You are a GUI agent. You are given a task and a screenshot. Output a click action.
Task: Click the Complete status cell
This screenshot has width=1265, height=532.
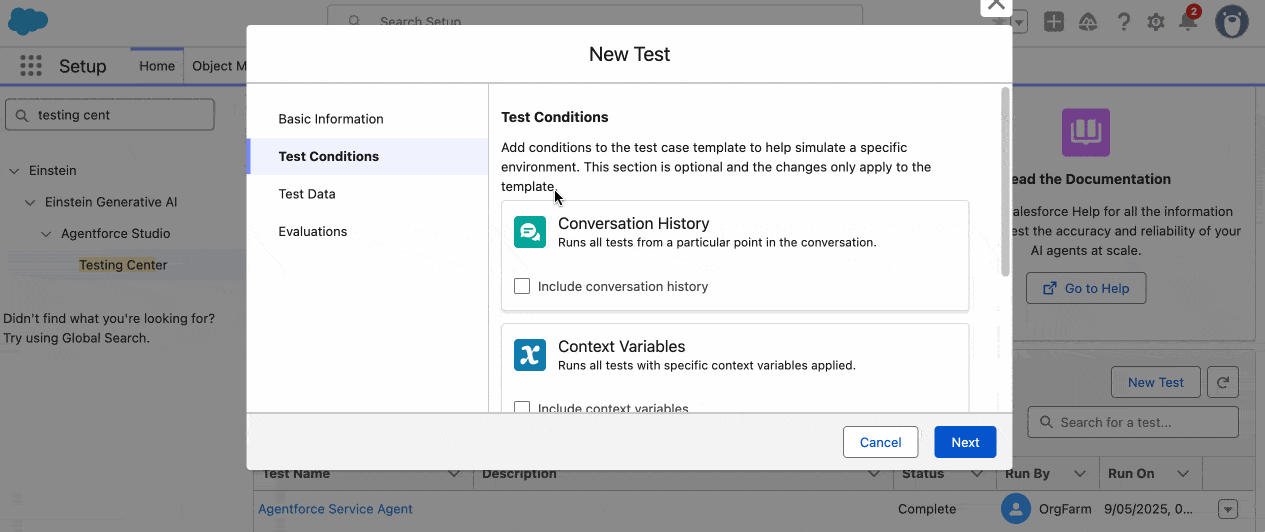point(927,509)
